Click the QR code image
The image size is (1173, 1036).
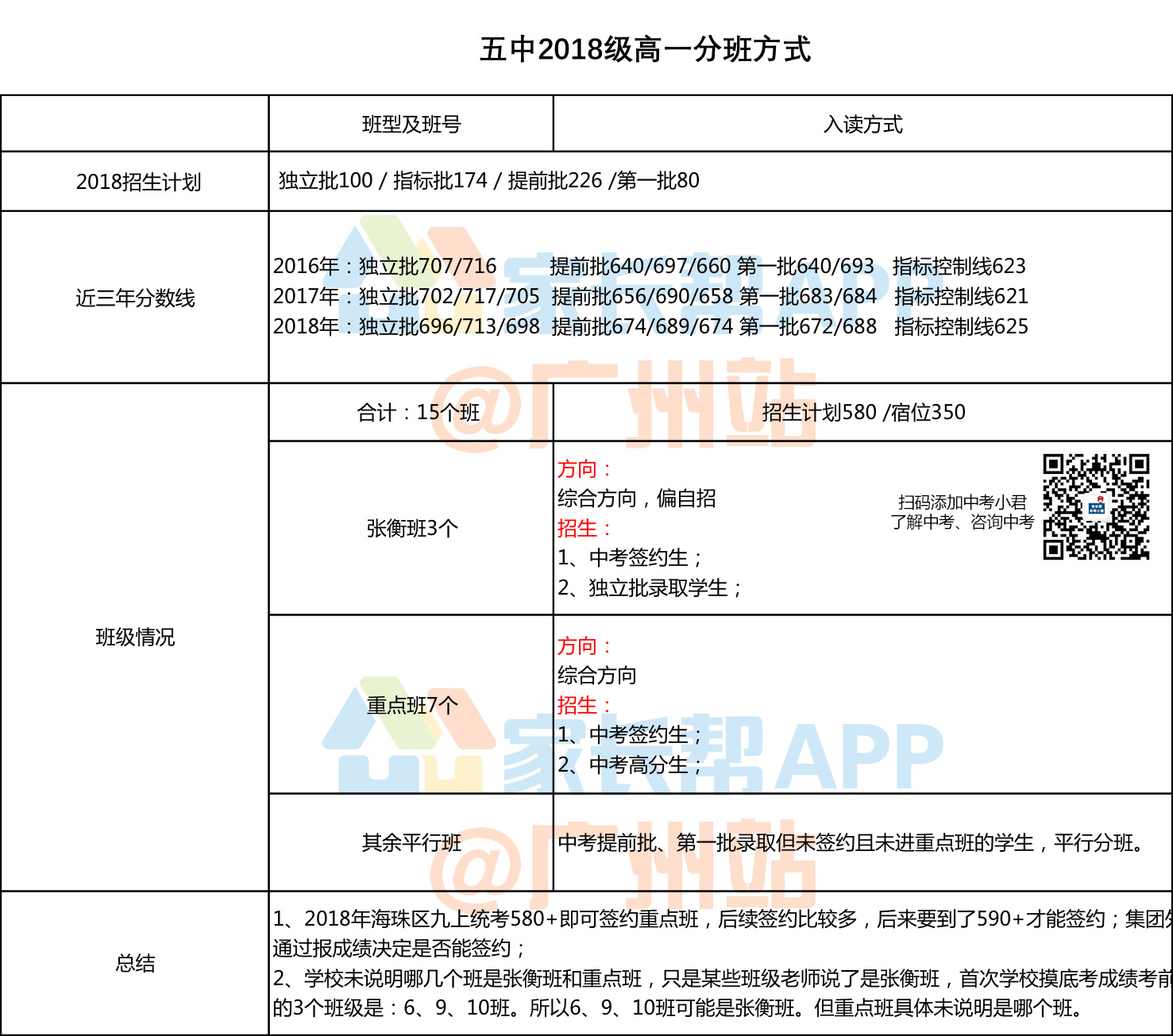pyautogui.click(x=1096, y=507)
